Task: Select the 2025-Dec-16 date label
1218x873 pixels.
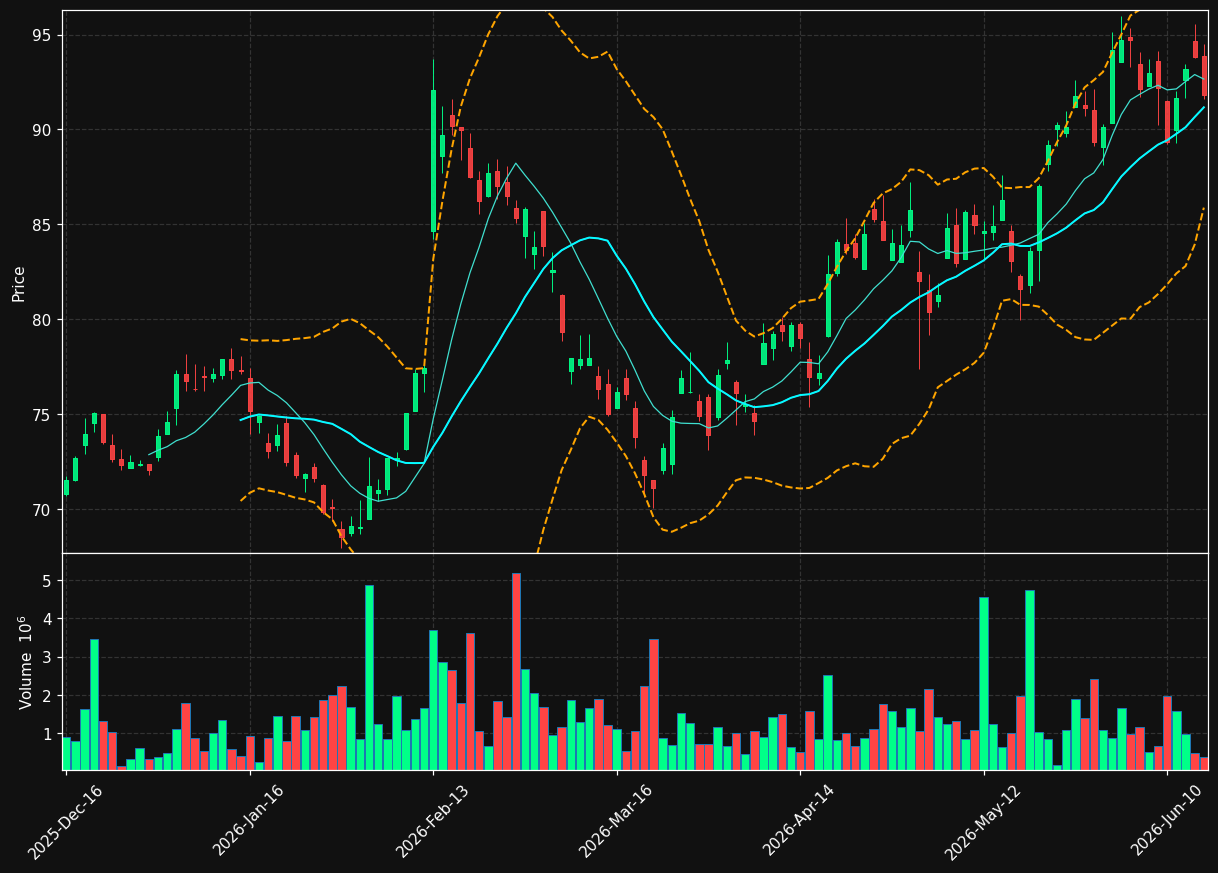Action: 65,822
